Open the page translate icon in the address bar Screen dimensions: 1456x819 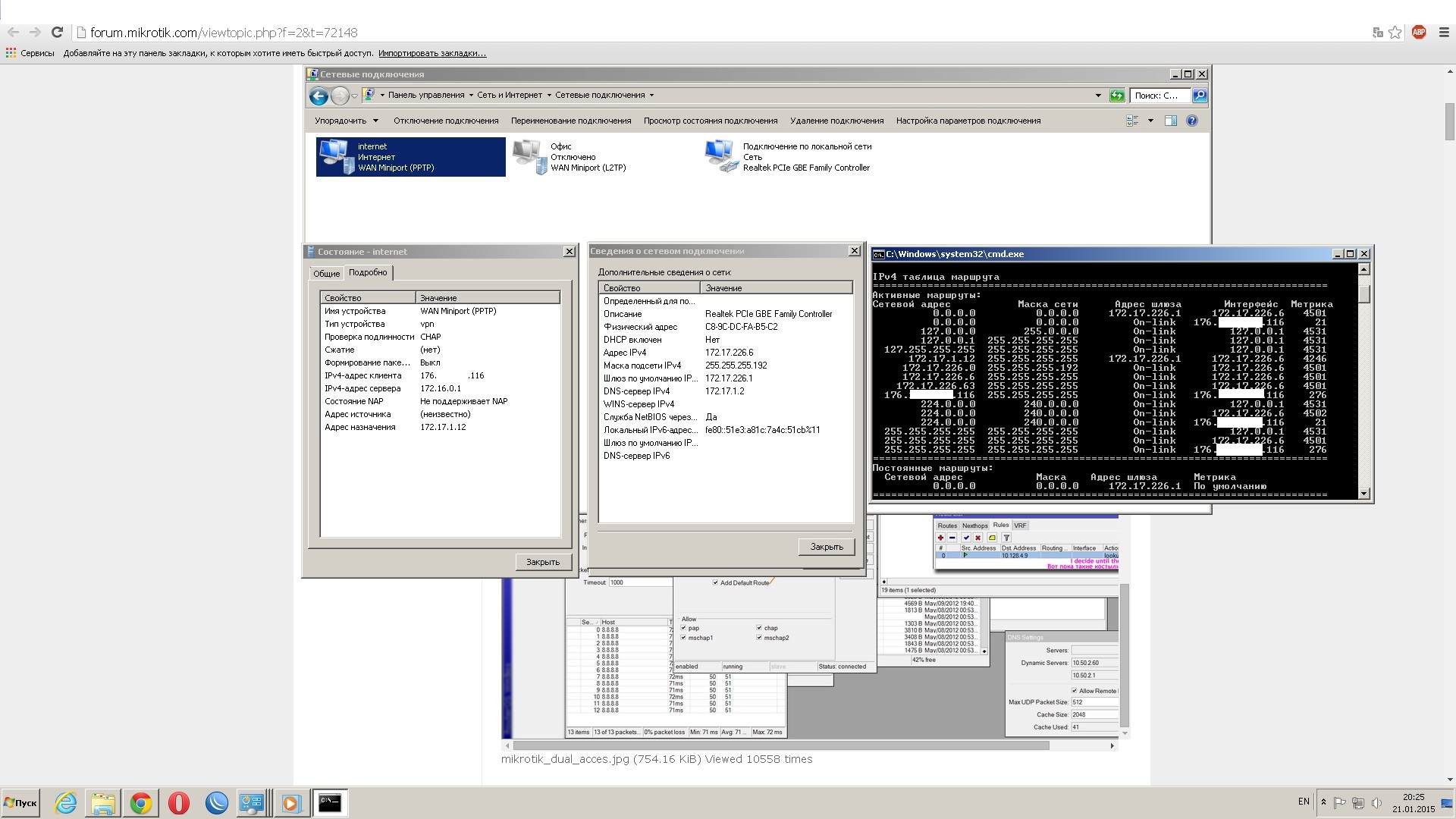(x=1378, y=32)
